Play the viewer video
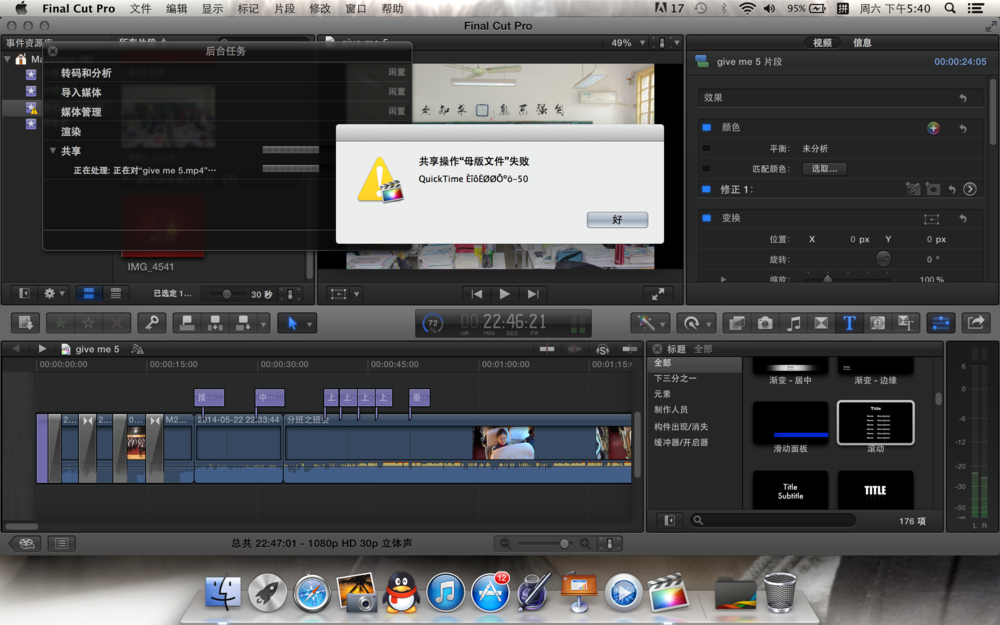 (504, 294)
